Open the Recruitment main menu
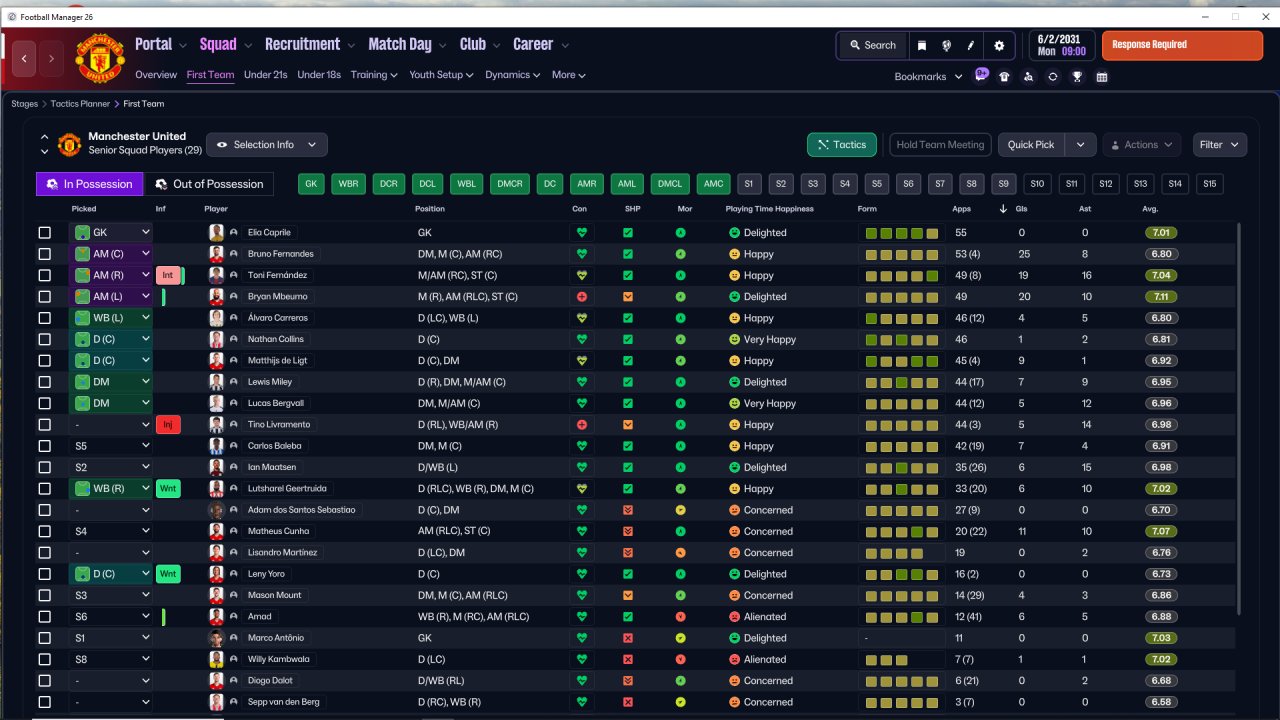This screenshot has height=720, width=1280. point(309,45)
